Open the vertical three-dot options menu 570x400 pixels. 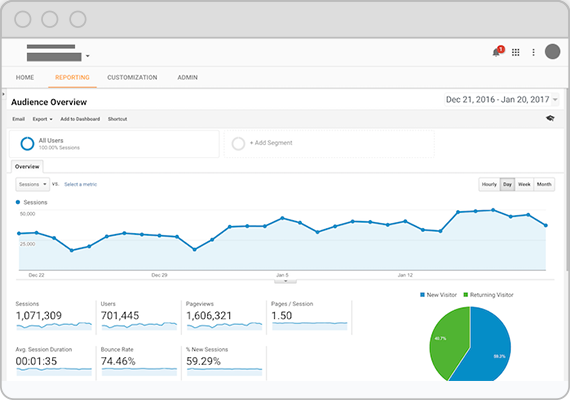coord(533,52)
